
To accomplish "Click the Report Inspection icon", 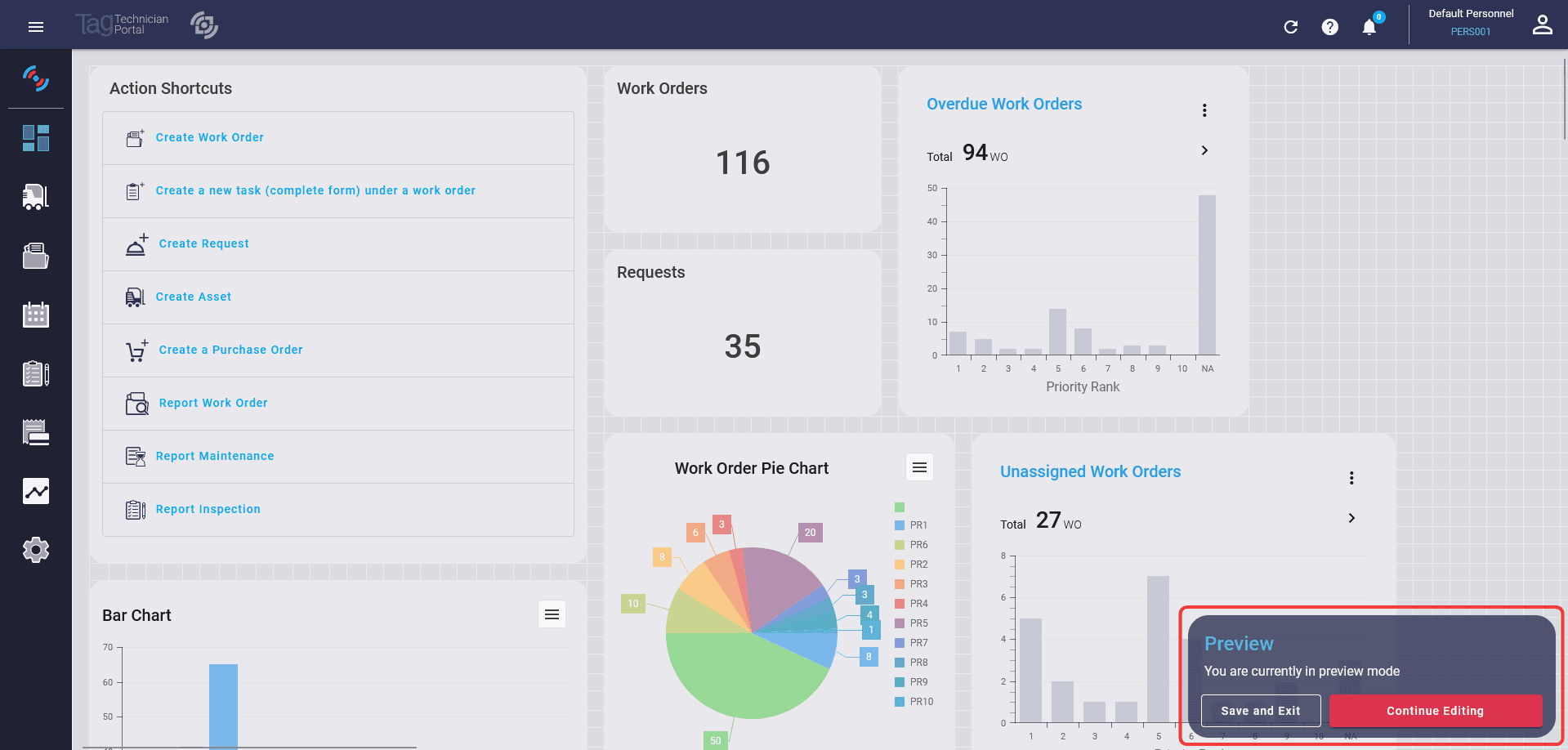I will click(136, 510).
